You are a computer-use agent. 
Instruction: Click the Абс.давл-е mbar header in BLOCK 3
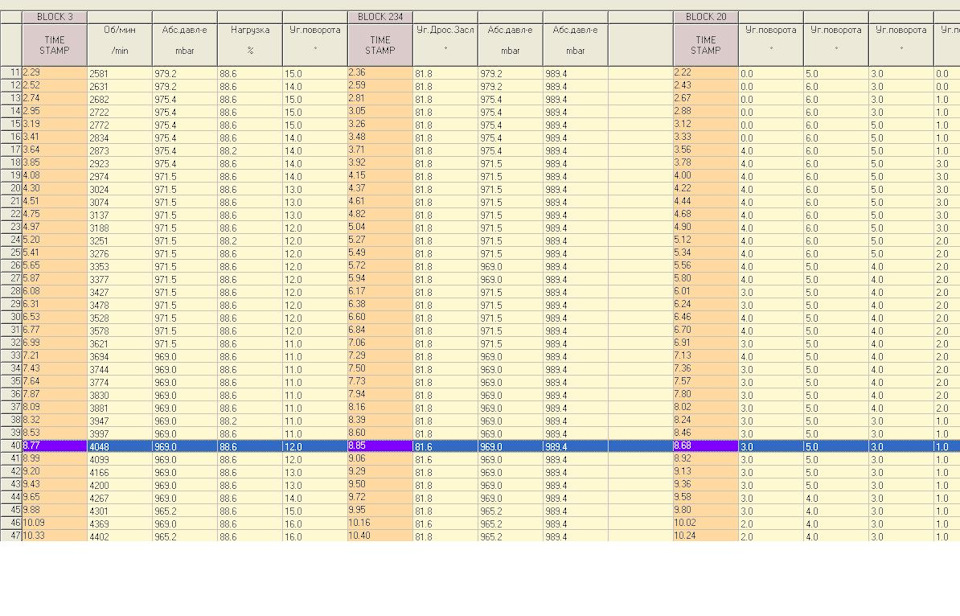[x=185, y=45]
